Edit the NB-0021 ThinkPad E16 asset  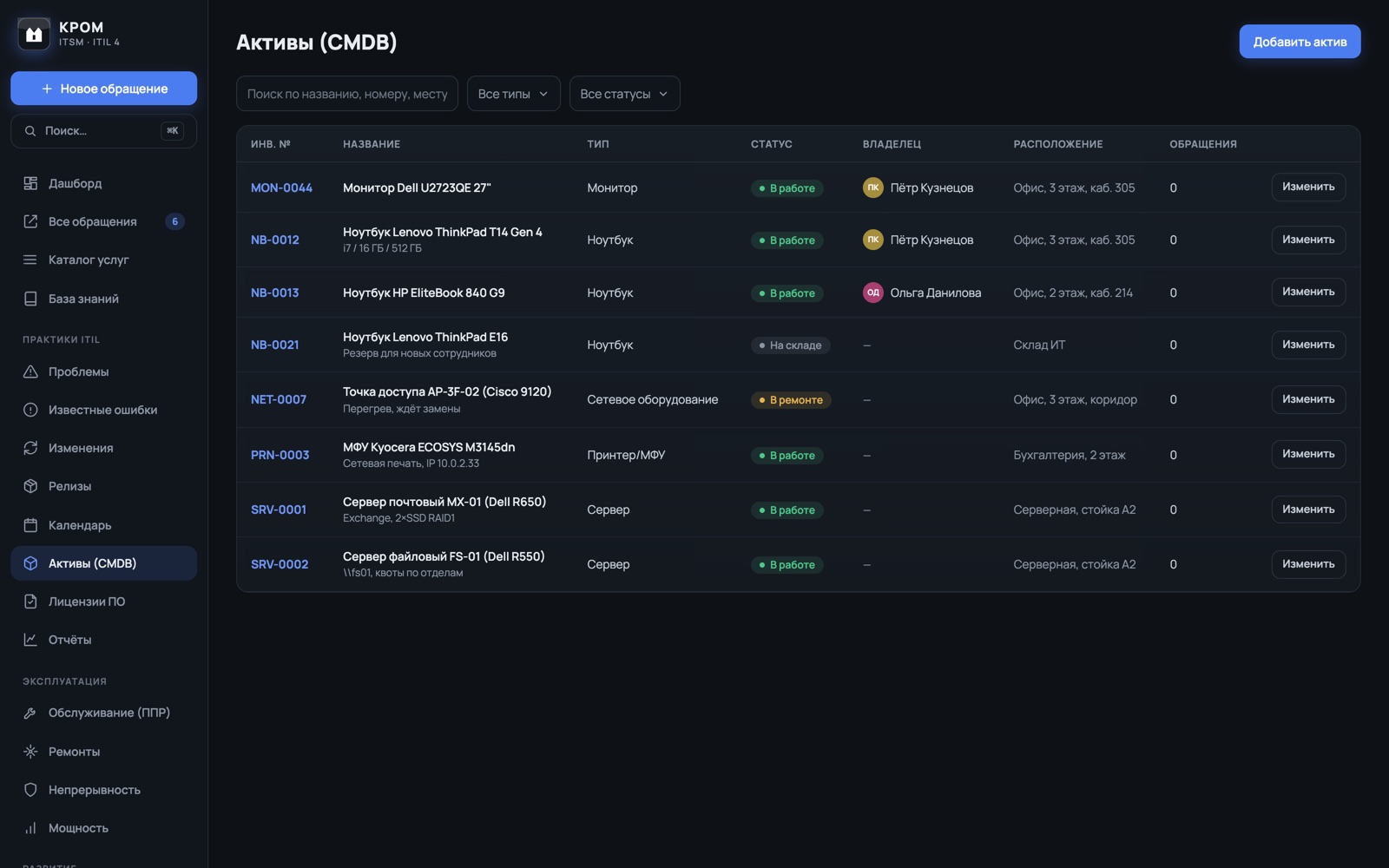pos(1308,345)
